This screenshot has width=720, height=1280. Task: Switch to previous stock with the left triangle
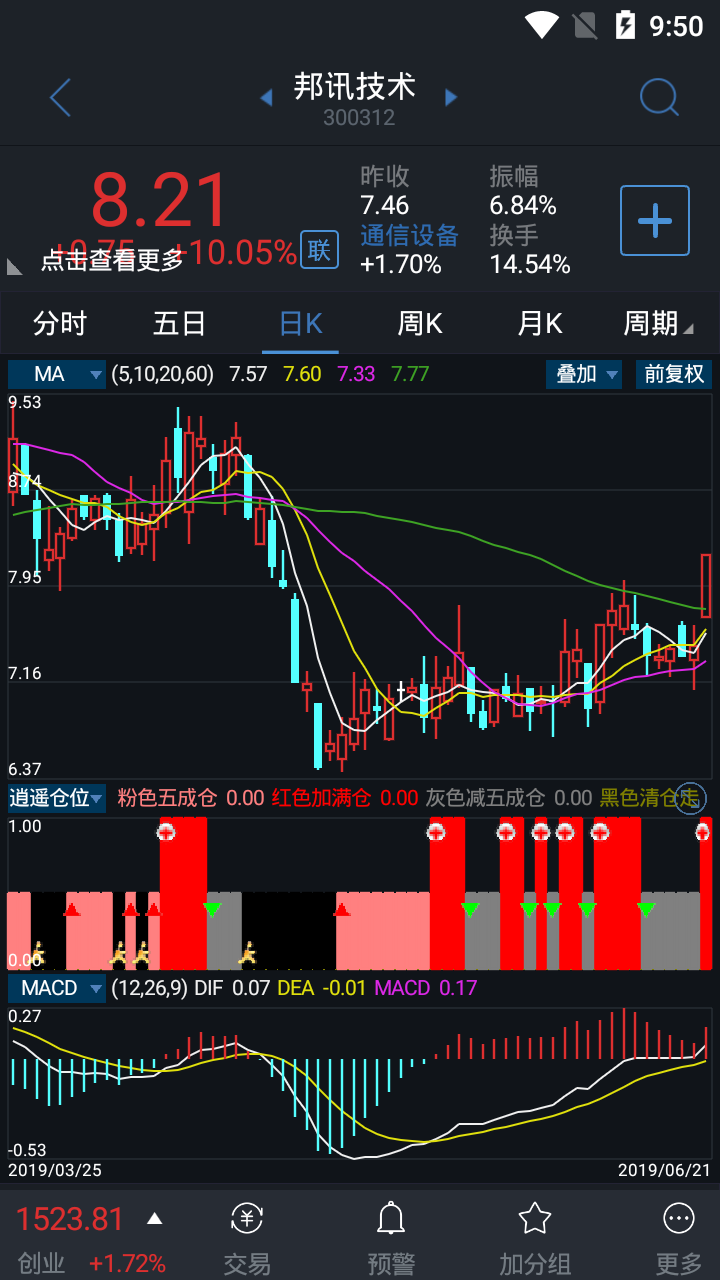[266, 98]
